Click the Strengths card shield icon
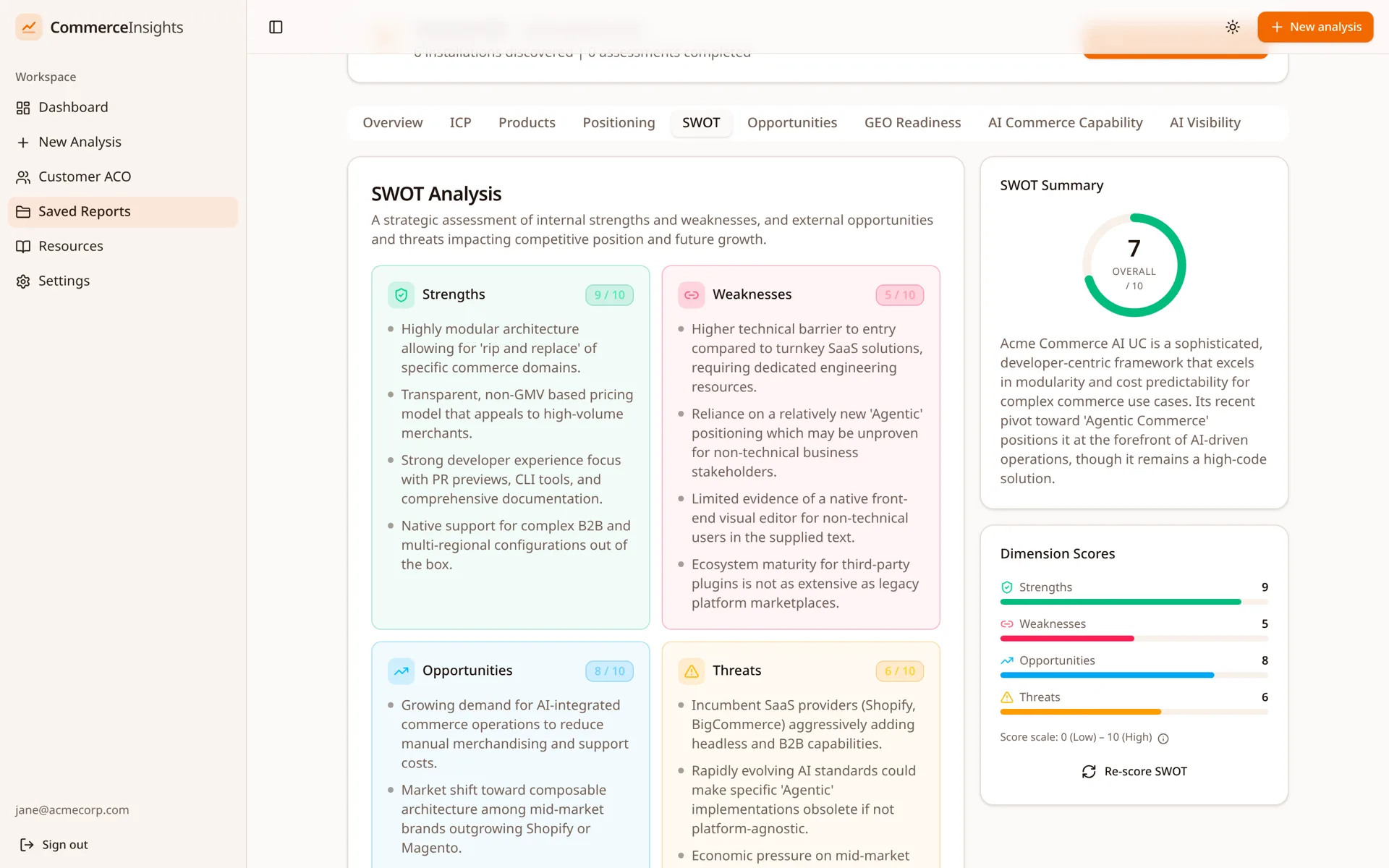This screenshot has height=868, width=1389. pyautogui.click(x=401, y=294)
